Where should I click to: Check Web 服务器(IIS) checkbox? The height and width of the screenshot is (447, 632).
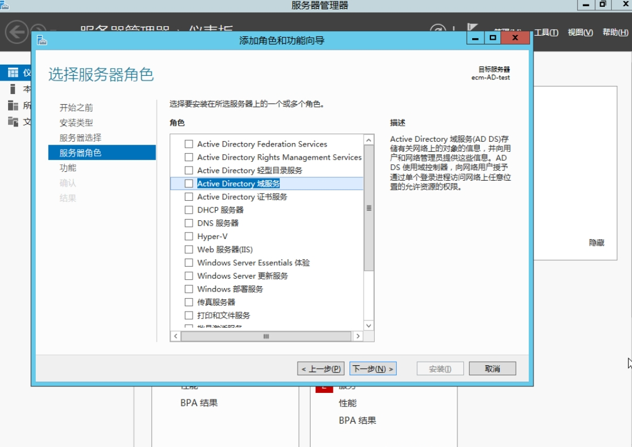[x=188, y=249]
